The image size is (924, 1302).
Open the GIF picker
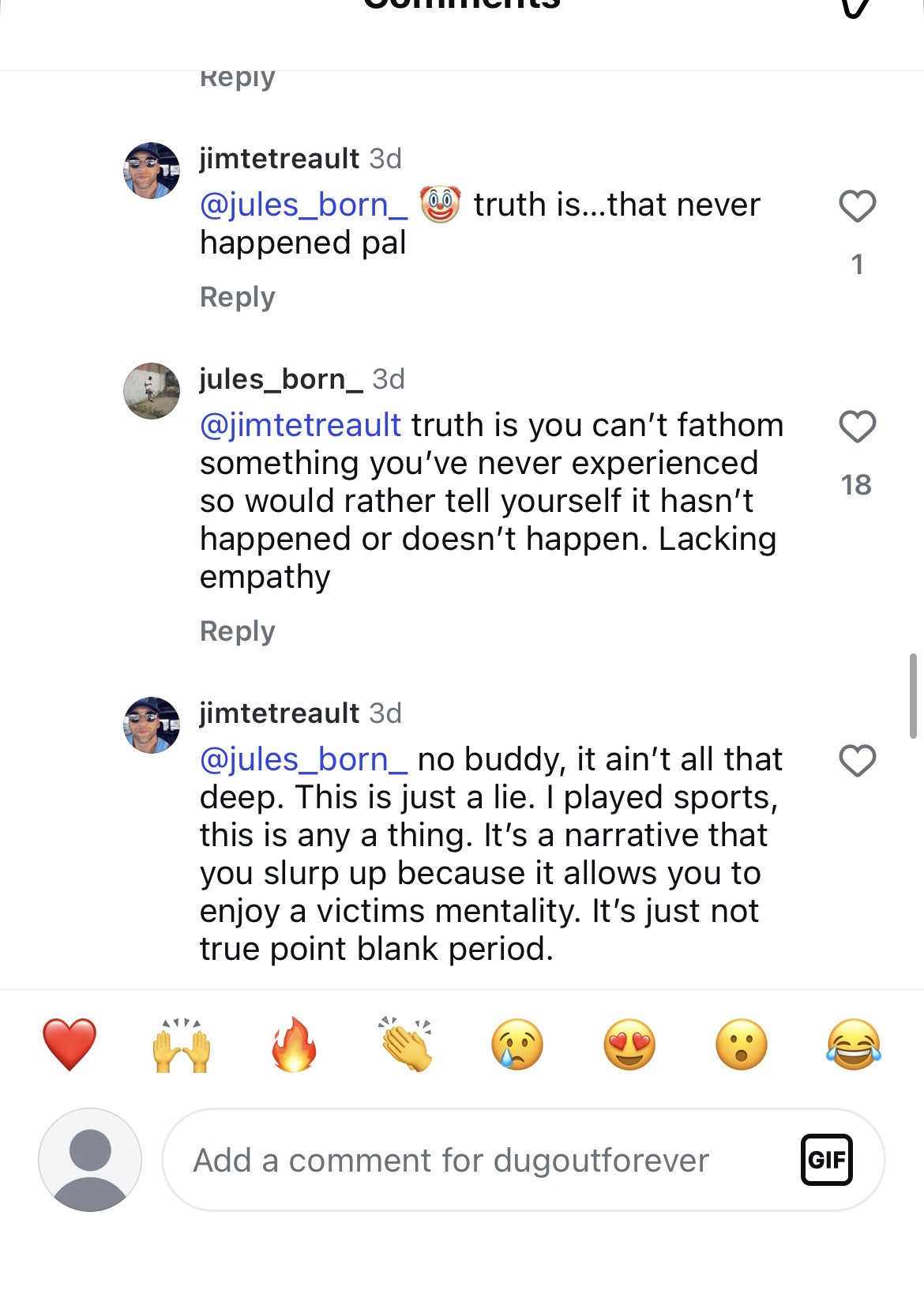[826, 1159]
